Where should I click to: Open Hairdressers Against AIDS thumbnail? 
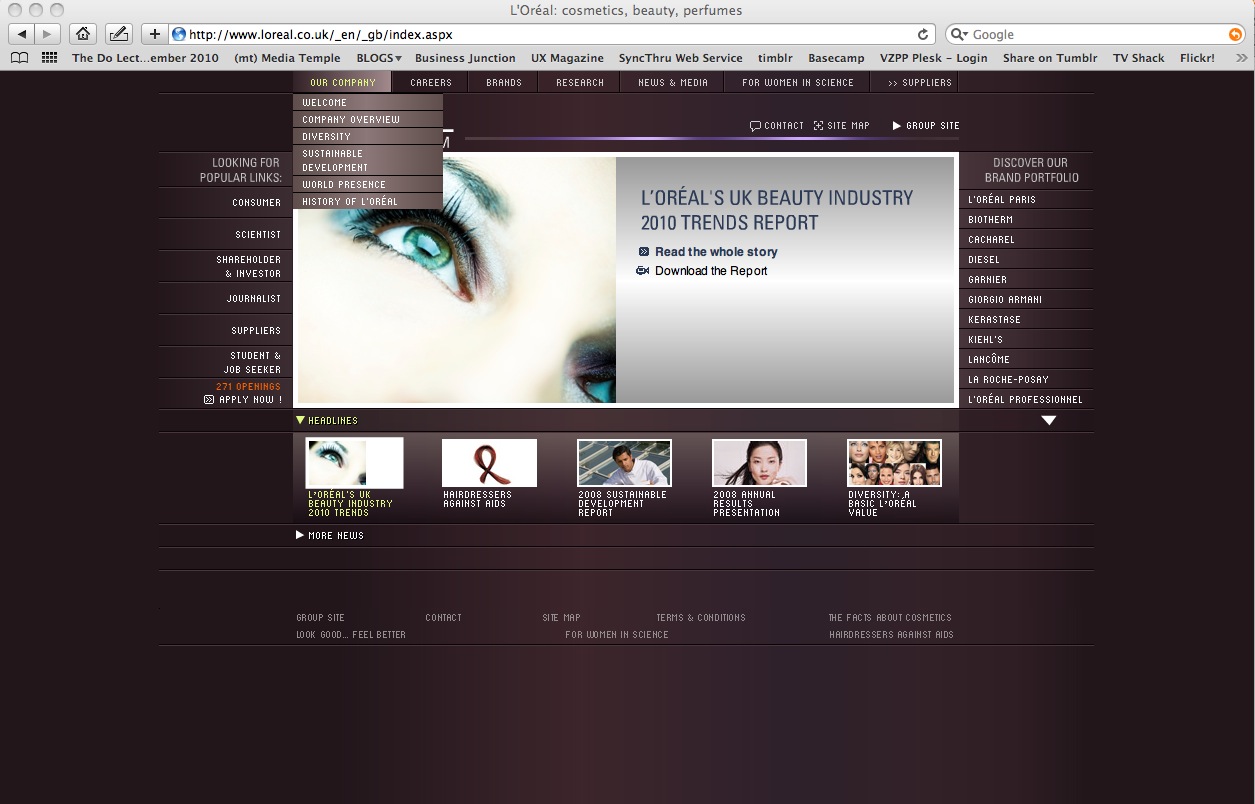(489, 464)
